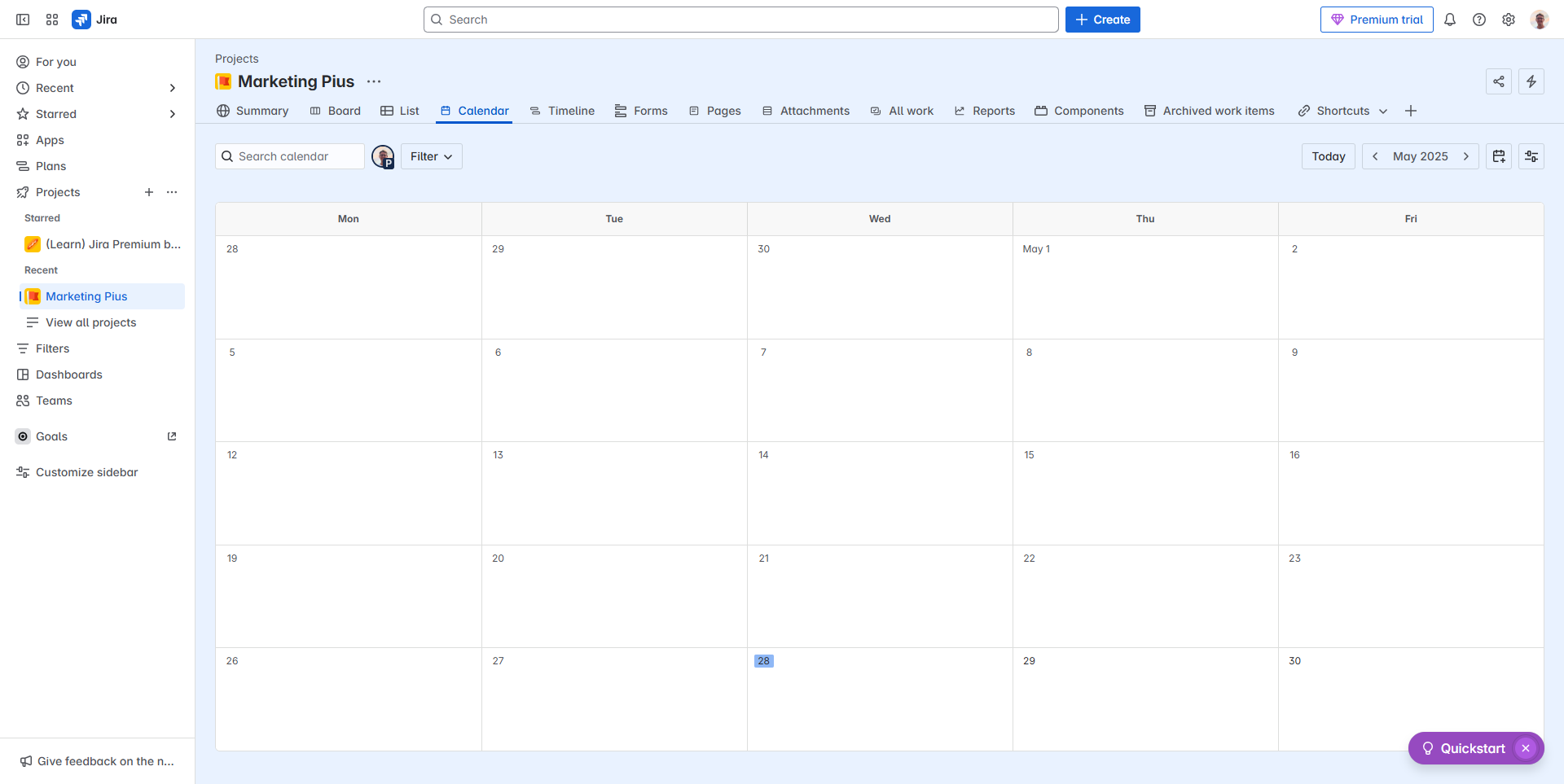The width and height of the screenshot is (1564, 784).
Task: Close the Quickstart widget
Action: click(x=1526, y=748)
